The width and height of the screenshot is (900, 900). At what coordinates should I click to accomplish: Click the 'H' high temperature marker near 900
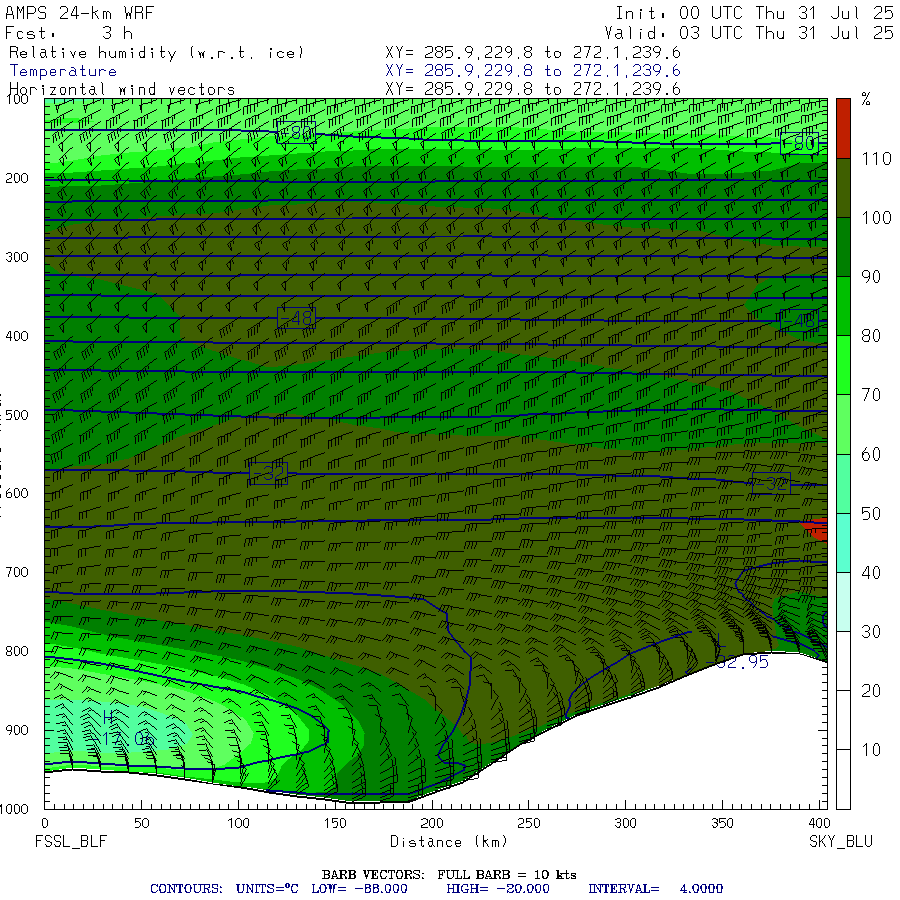pos(108,717)
